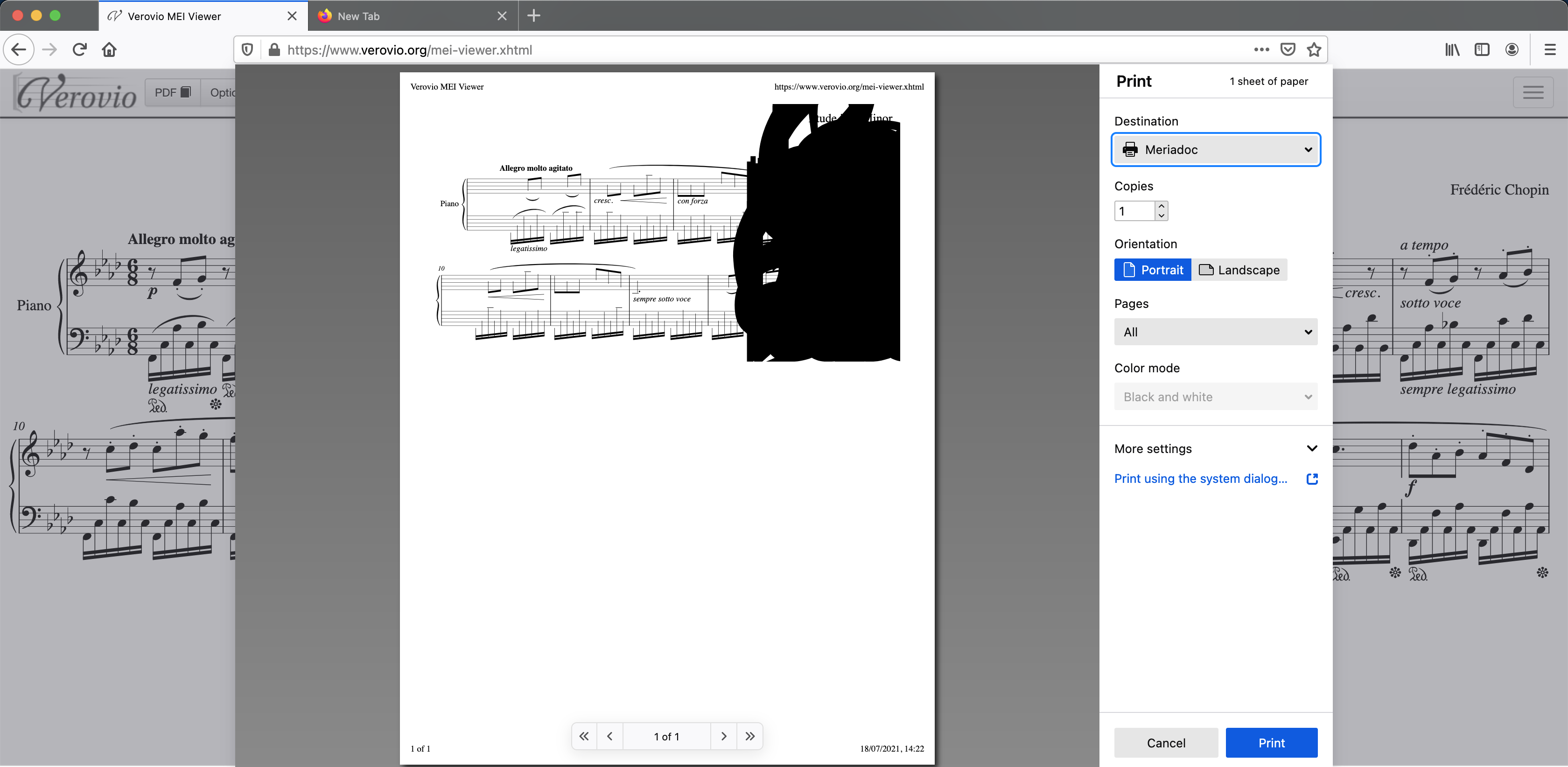This screenshot has height=767, width=1568.
Task: Click the Print button
Action: click(x=1272, y=743)
